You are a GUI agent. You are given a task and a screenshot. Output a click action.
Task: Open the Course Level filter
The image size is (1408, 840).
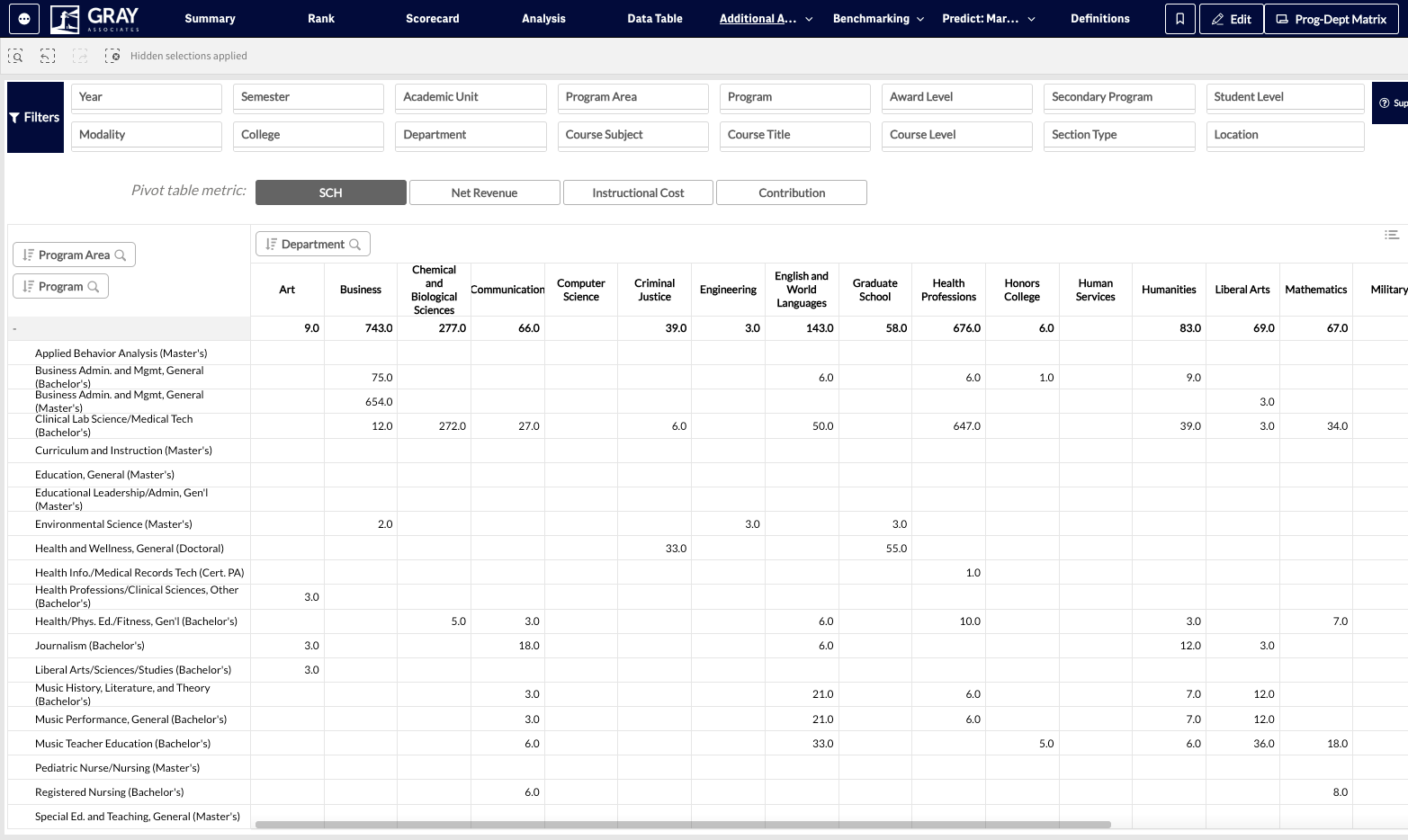coord(957,135)
